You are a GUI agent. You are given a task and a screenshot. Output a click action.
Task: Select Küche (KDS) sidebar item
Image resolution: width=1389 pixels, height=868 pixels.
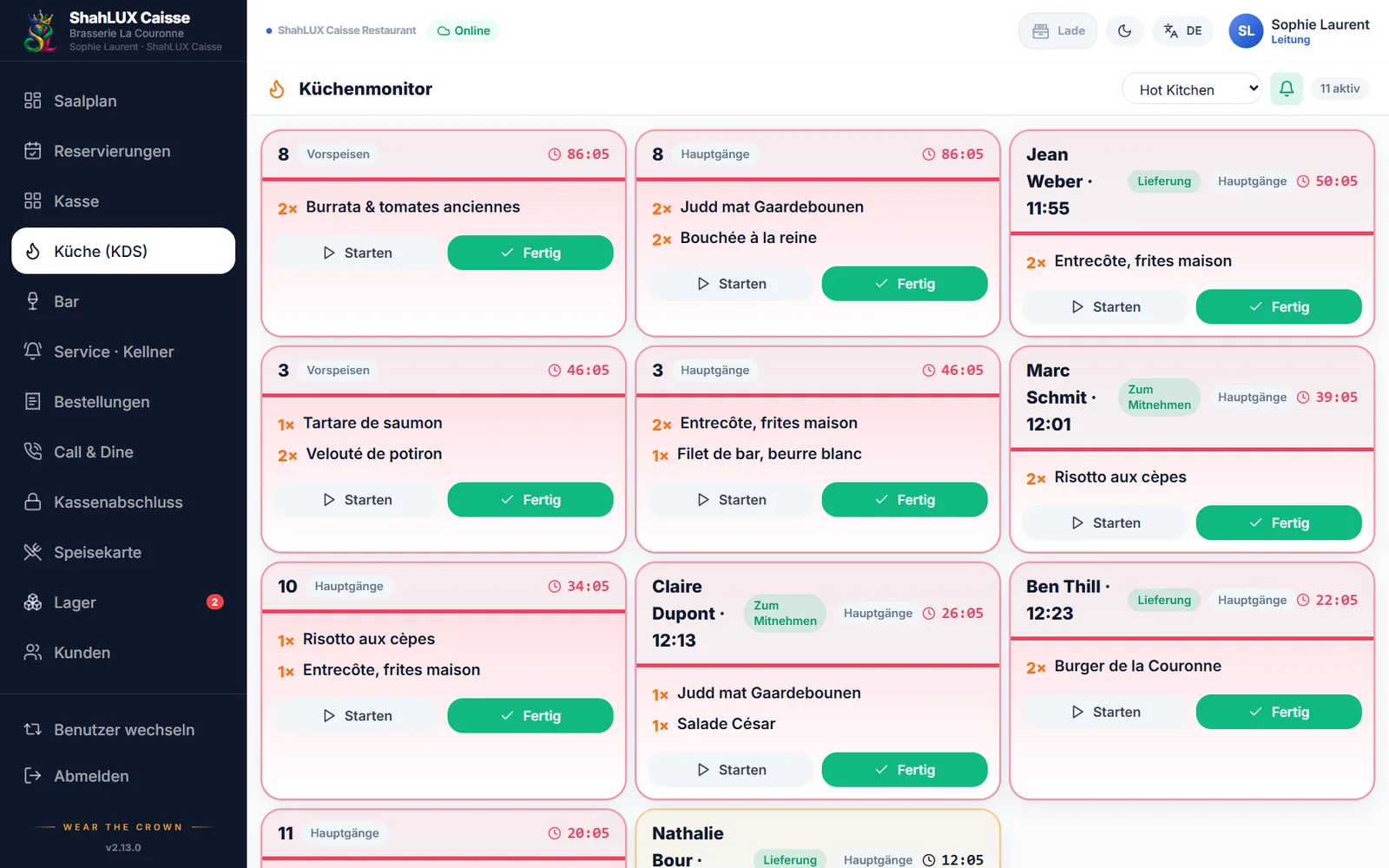pos(123,251)
